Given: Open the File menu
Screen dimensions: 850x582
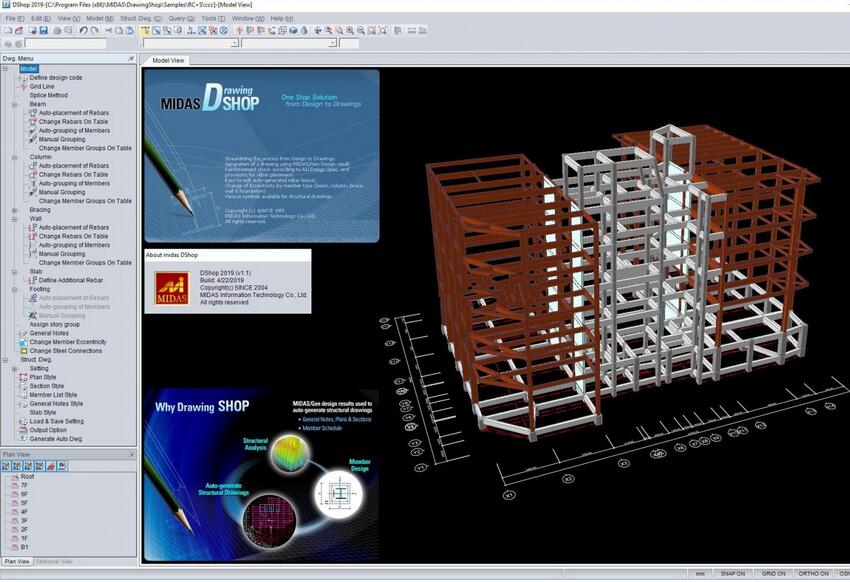Looking at the screenshot, I should click(x=15, y=18).
